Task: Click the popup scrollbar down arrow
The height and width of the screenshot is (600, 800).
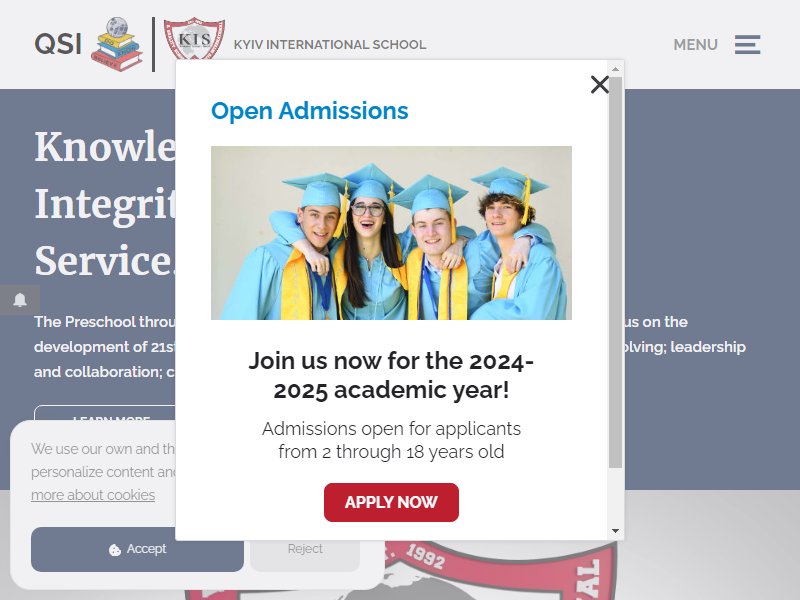Action: click(615, 531)
